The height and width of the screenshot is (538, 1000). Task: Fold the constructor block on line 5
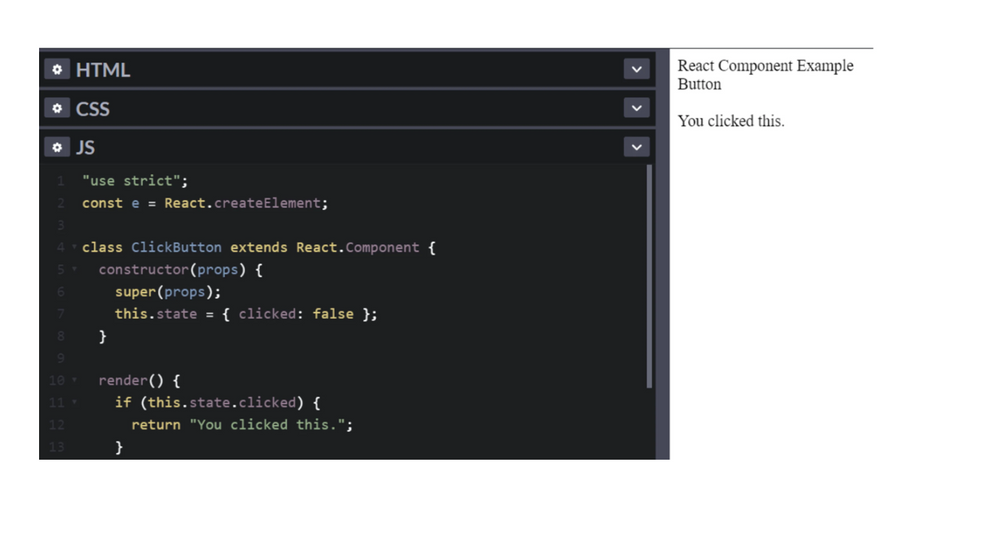coord(74,270)
